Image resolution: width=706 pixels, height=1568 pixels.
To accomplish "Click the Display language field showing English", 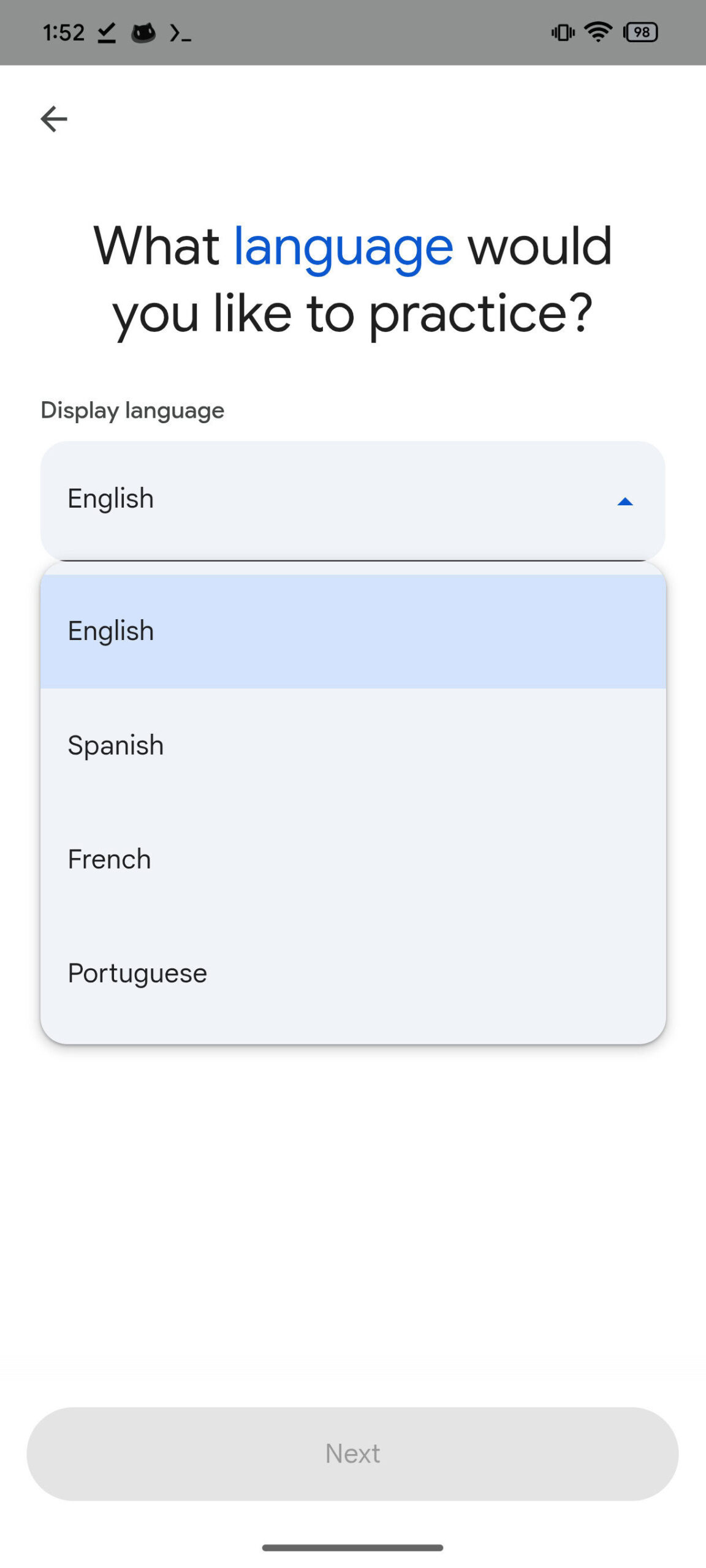I will coord(306,499).
